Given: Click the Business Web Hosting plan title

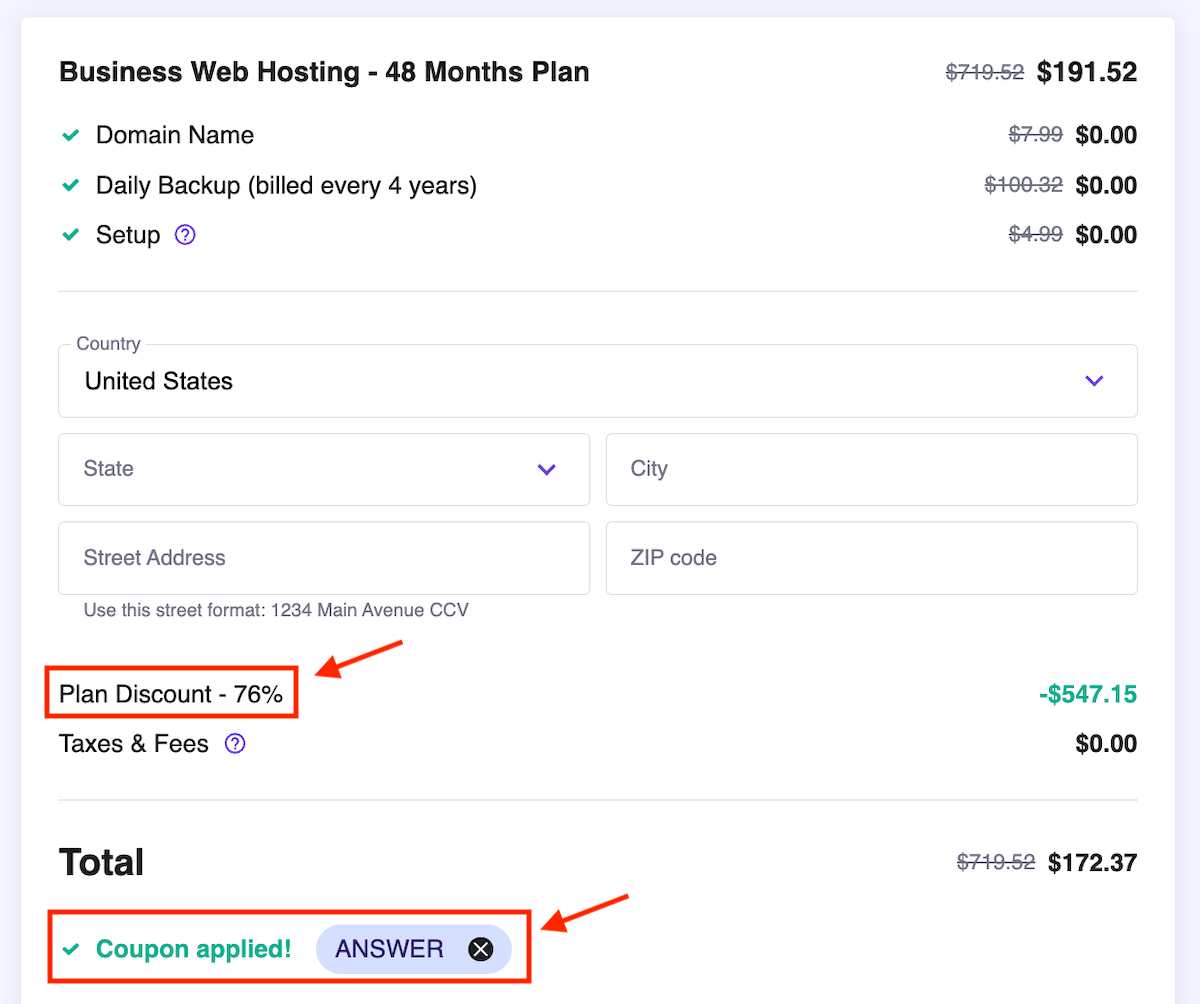Looking at the screenshot, I should (324, 72).
